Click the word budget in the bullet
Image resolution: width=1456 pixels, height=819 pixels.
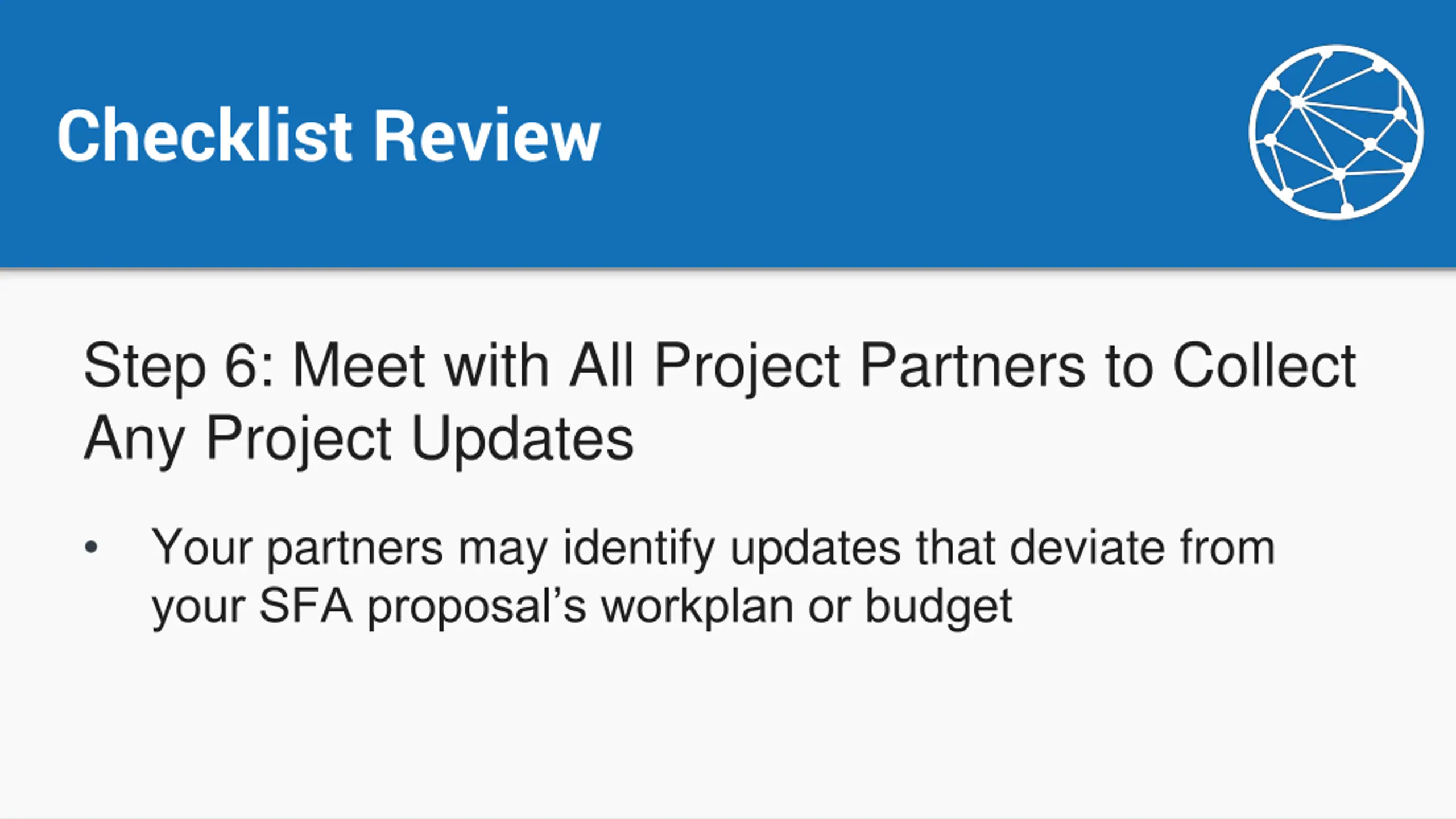click(938, 607)
